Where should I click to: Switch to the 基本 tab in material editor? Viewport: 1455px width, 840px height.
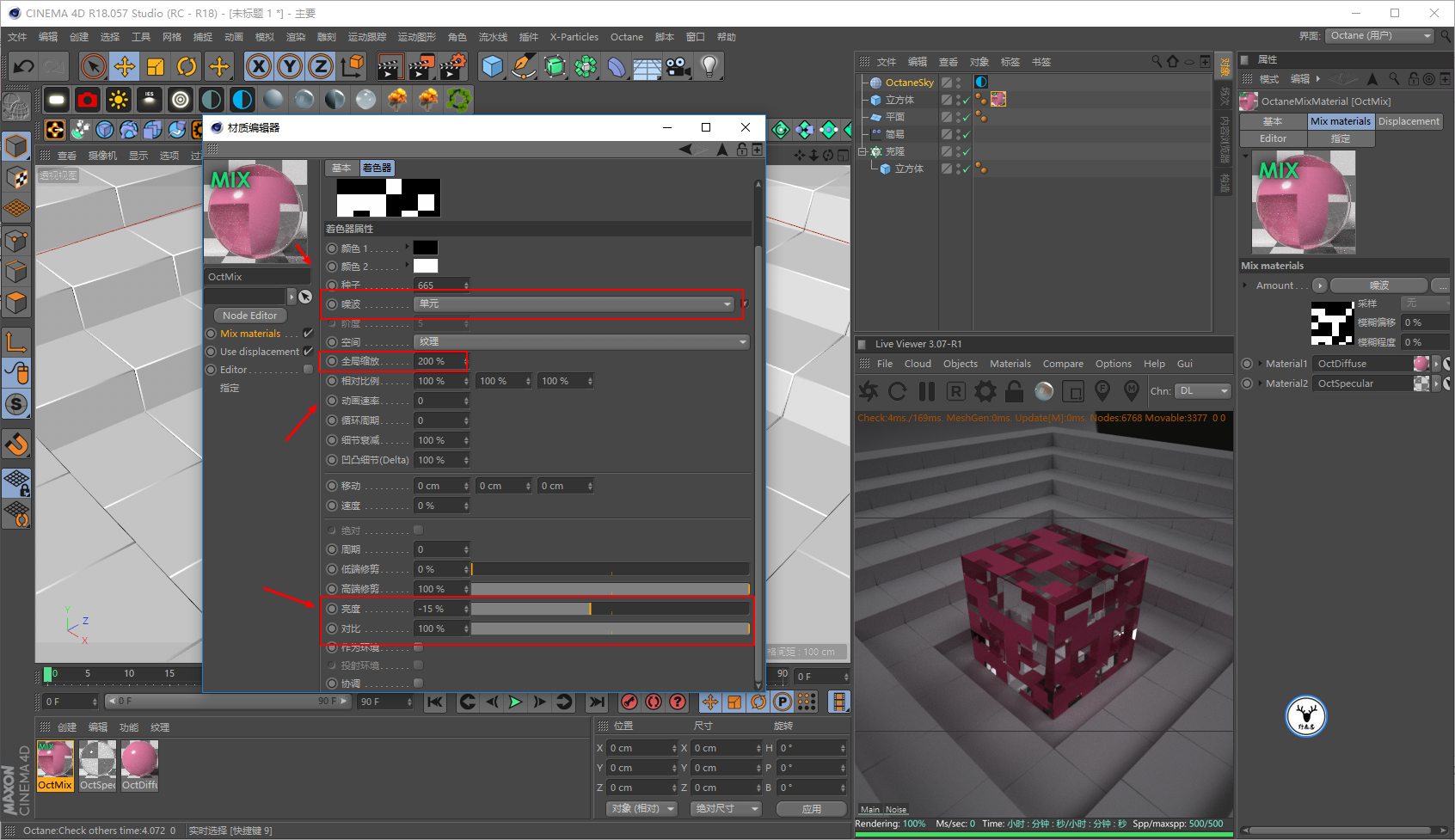[341, 168]
